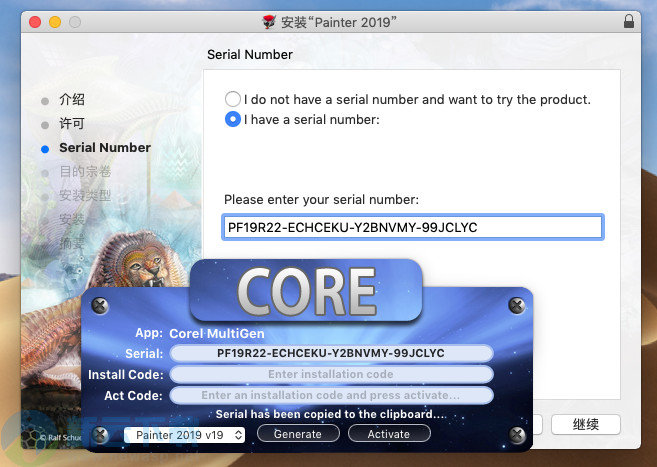
Task: Click the 许可 step in installer sidebar
Action: (72, 124)
